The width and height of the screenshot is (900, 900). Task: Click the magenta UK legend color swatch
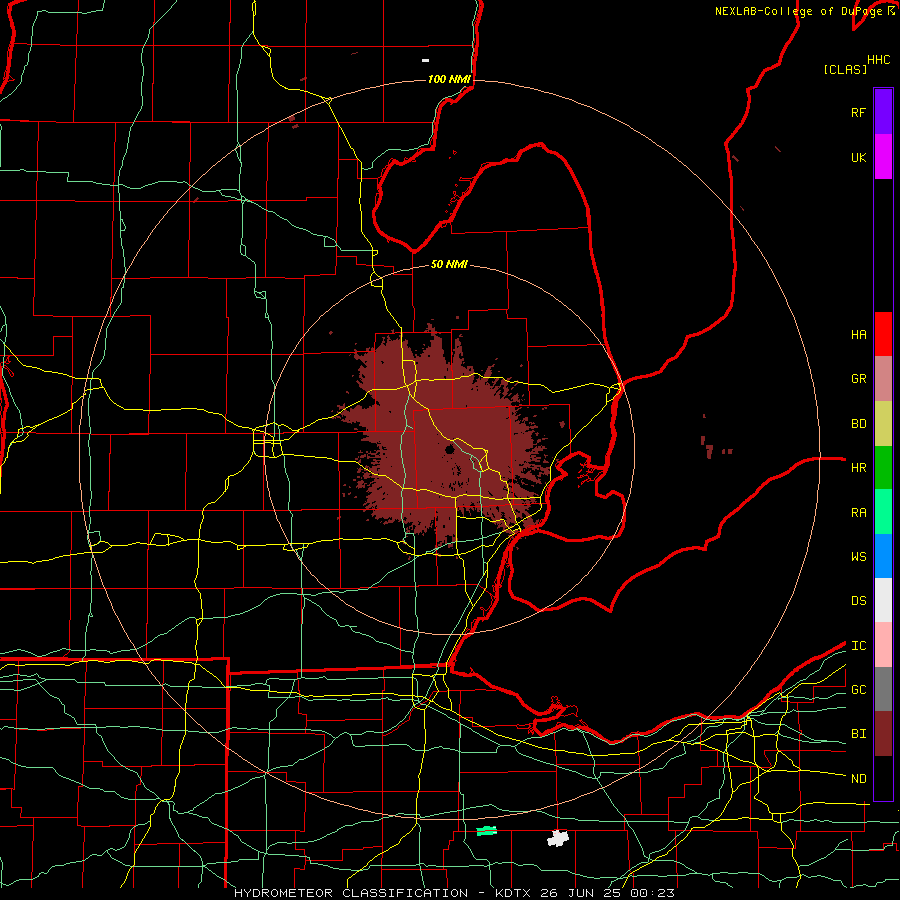pyautogui.click(x=883, y=157)
